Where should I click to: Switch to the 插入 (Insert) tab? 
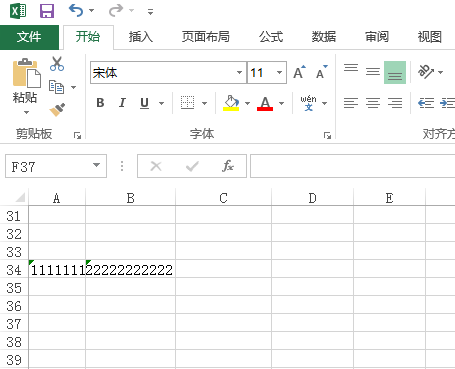click(x=141, y=37)
